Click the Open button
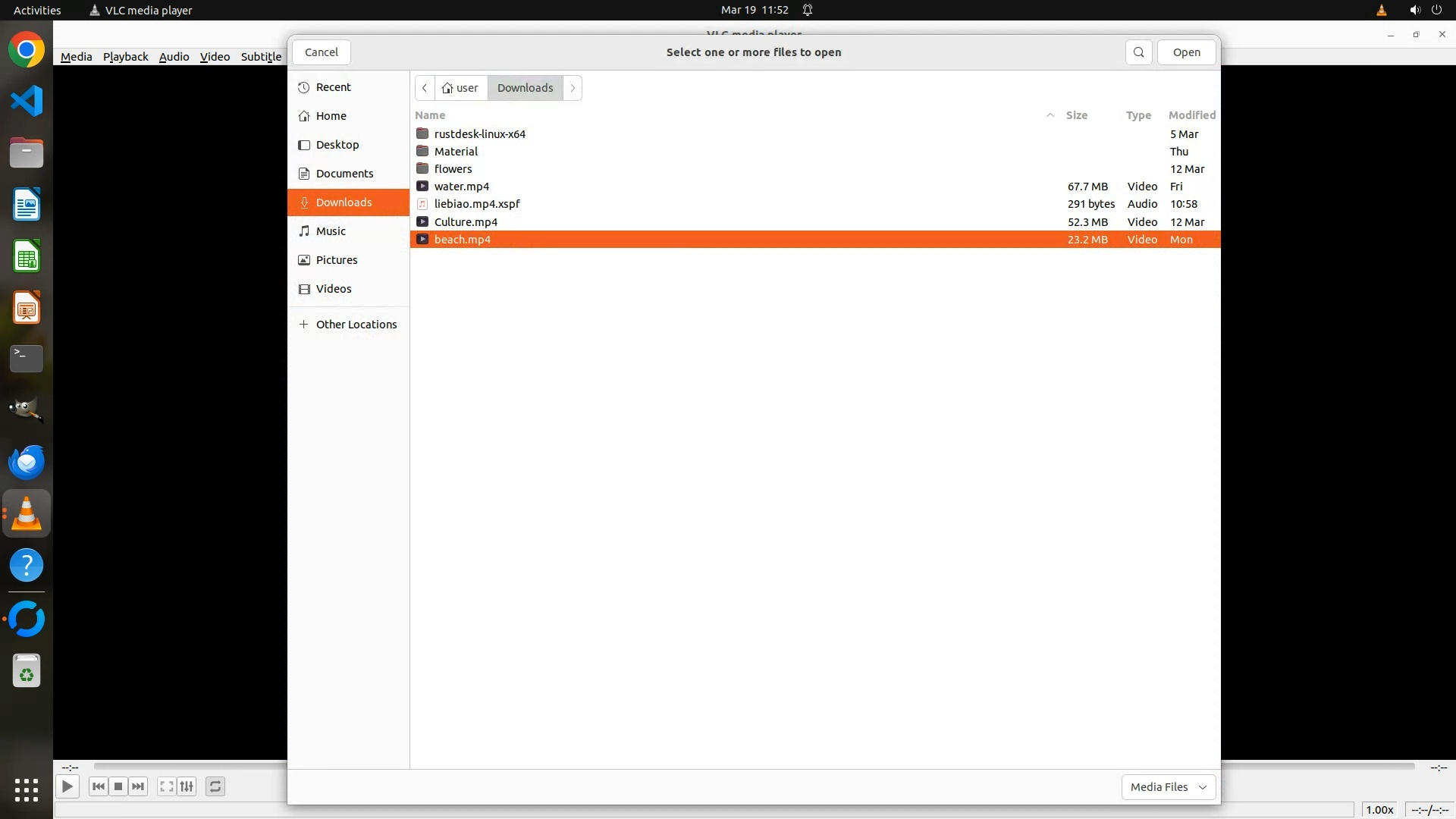 1186,52
